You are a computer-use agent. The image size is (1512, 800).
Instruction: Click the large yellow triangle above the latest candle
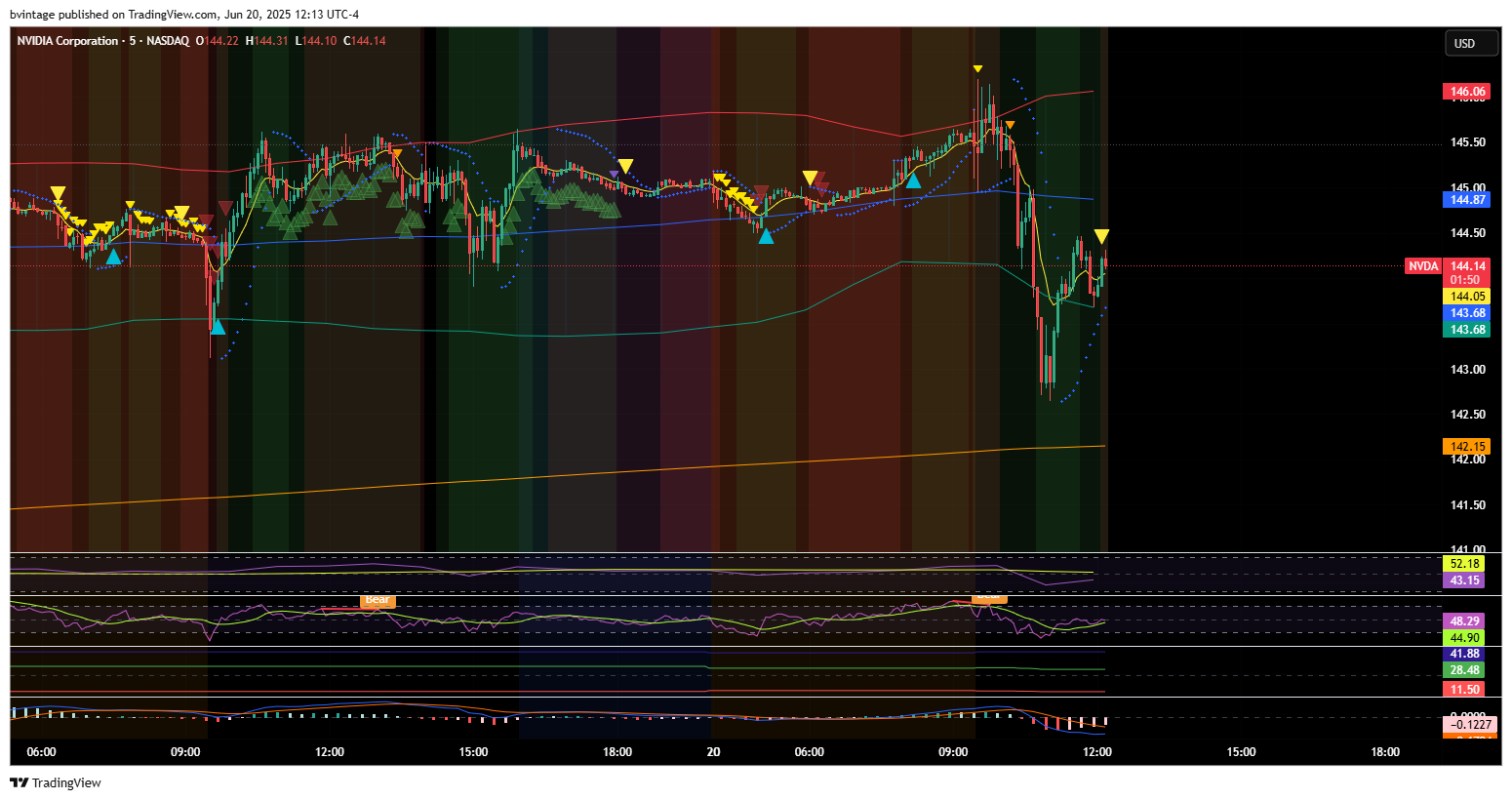click(x=1101, y=236)
